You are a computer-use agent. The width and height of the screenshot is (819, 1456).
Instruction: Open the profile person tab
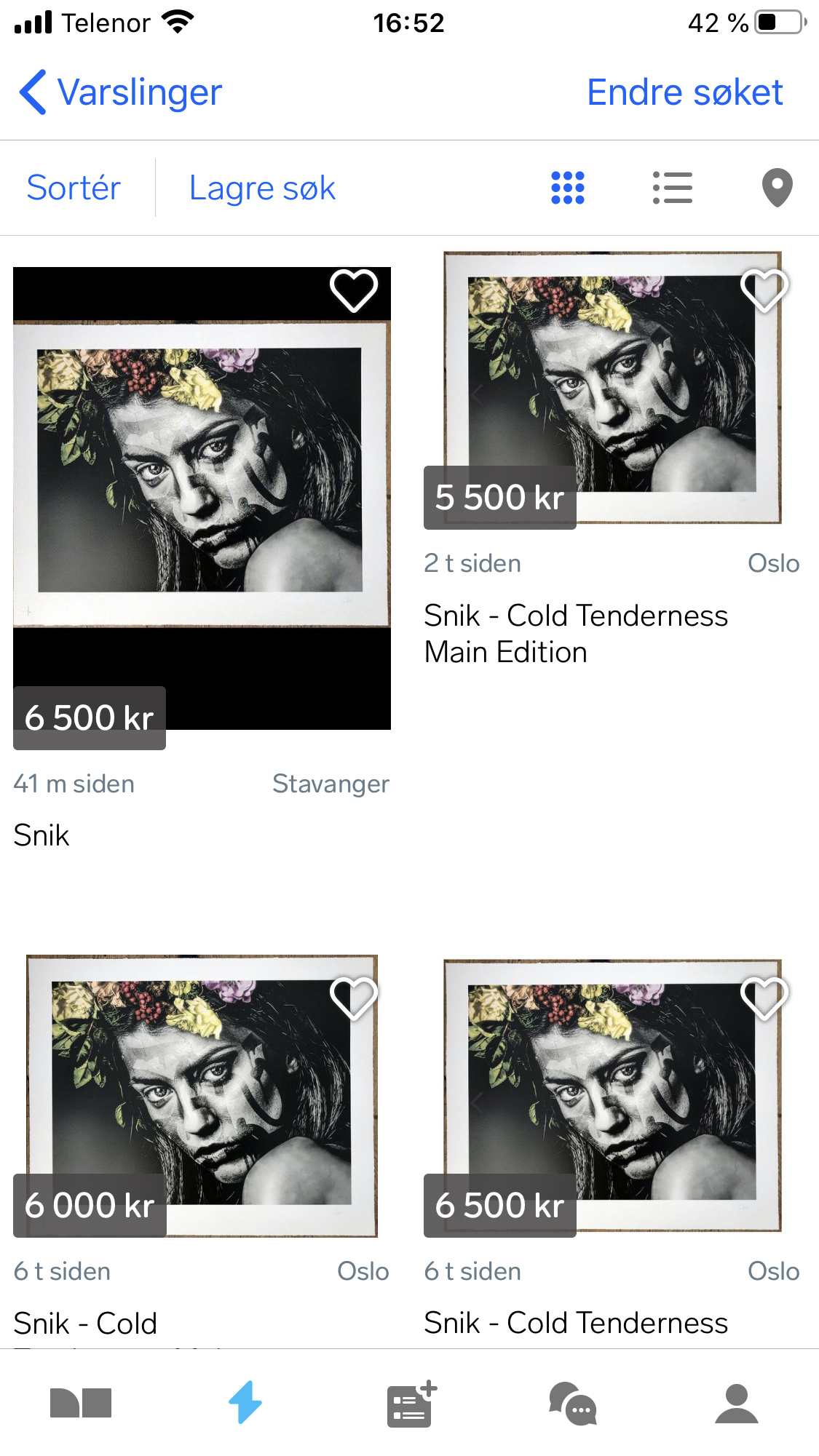(737, 1404)
